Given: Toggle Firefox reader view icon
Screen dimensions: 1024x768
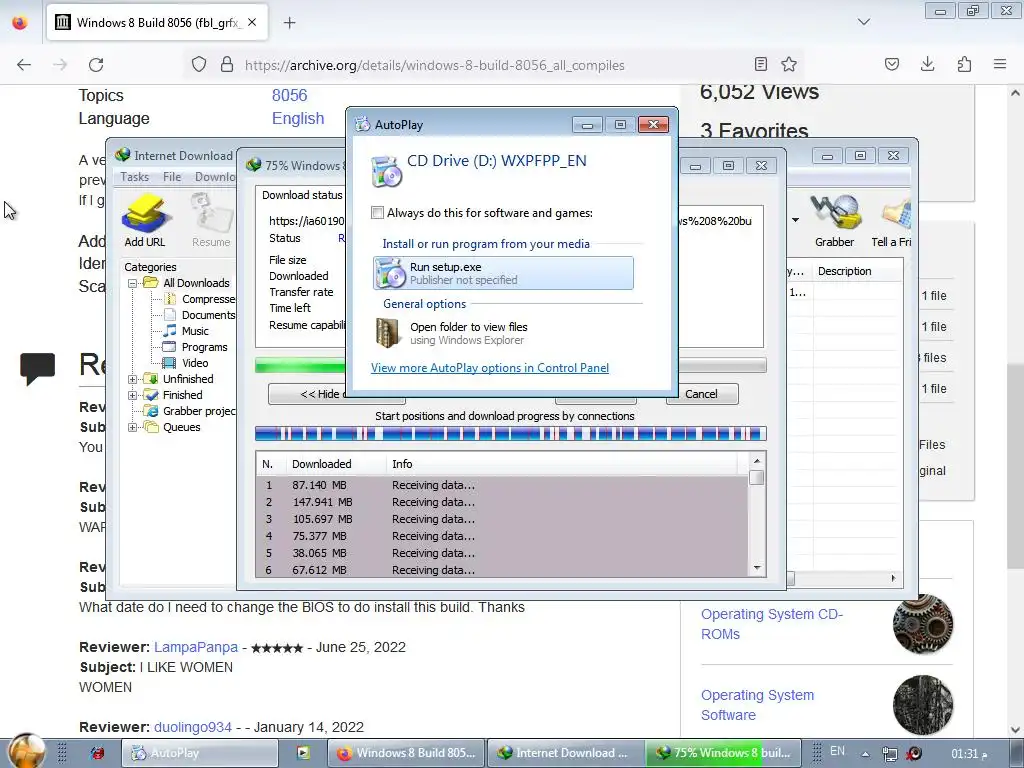Looking at the screenshot, I should 760,64.
